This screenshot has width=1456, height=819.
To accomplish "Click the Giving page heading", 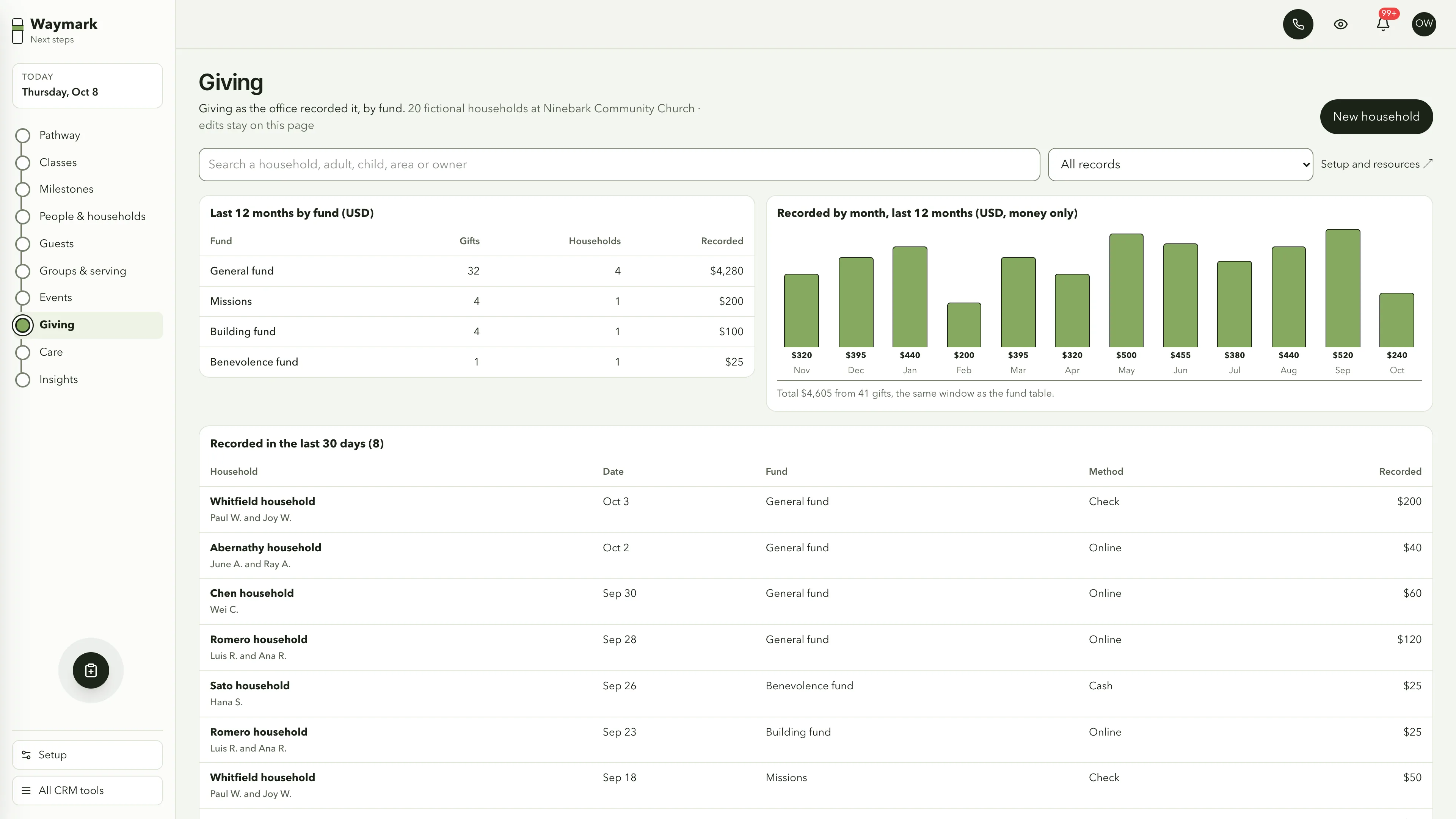I will tap(231, 83).
